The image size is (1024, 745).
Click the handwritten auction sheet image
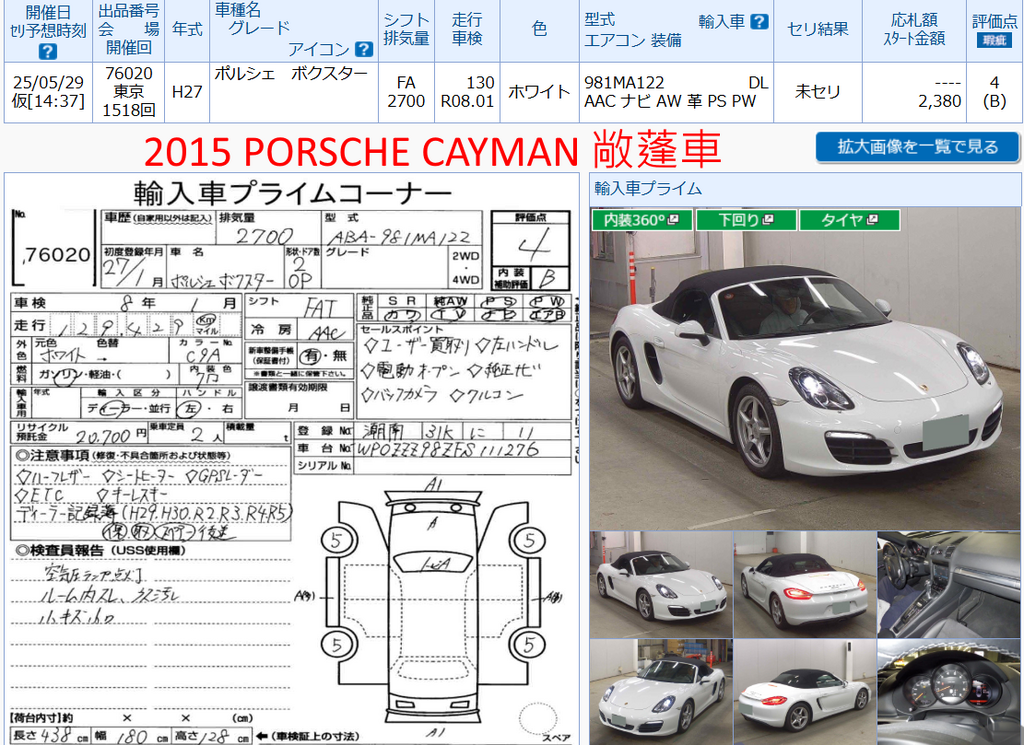(x=292, y=459)
